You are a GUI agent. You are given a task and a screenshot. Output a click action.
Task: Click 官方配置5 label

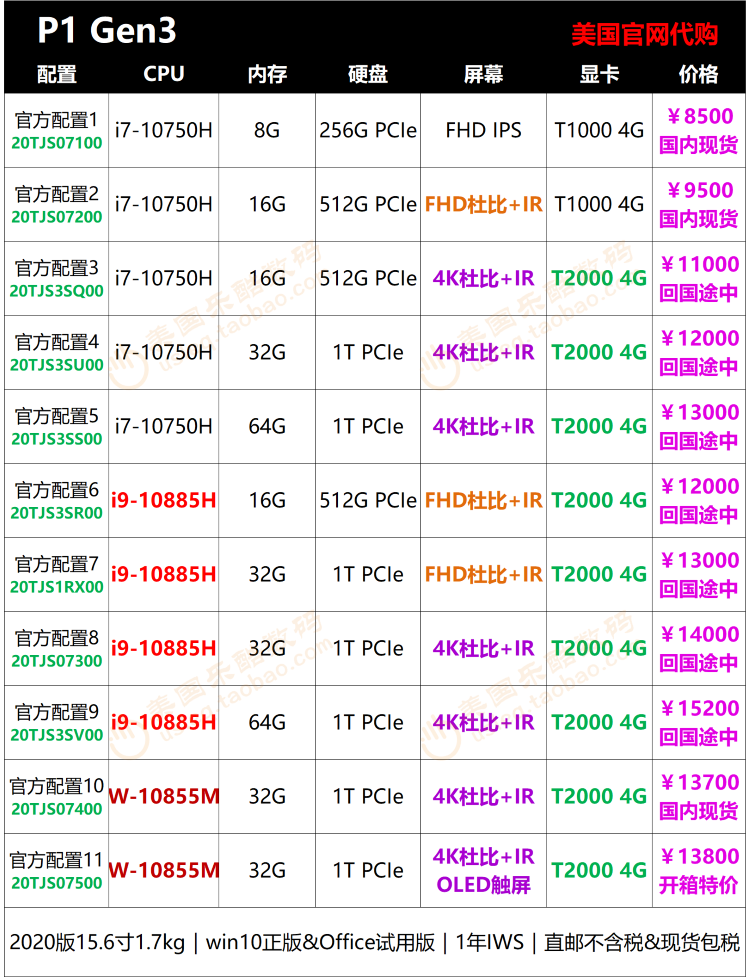(57, 416)
